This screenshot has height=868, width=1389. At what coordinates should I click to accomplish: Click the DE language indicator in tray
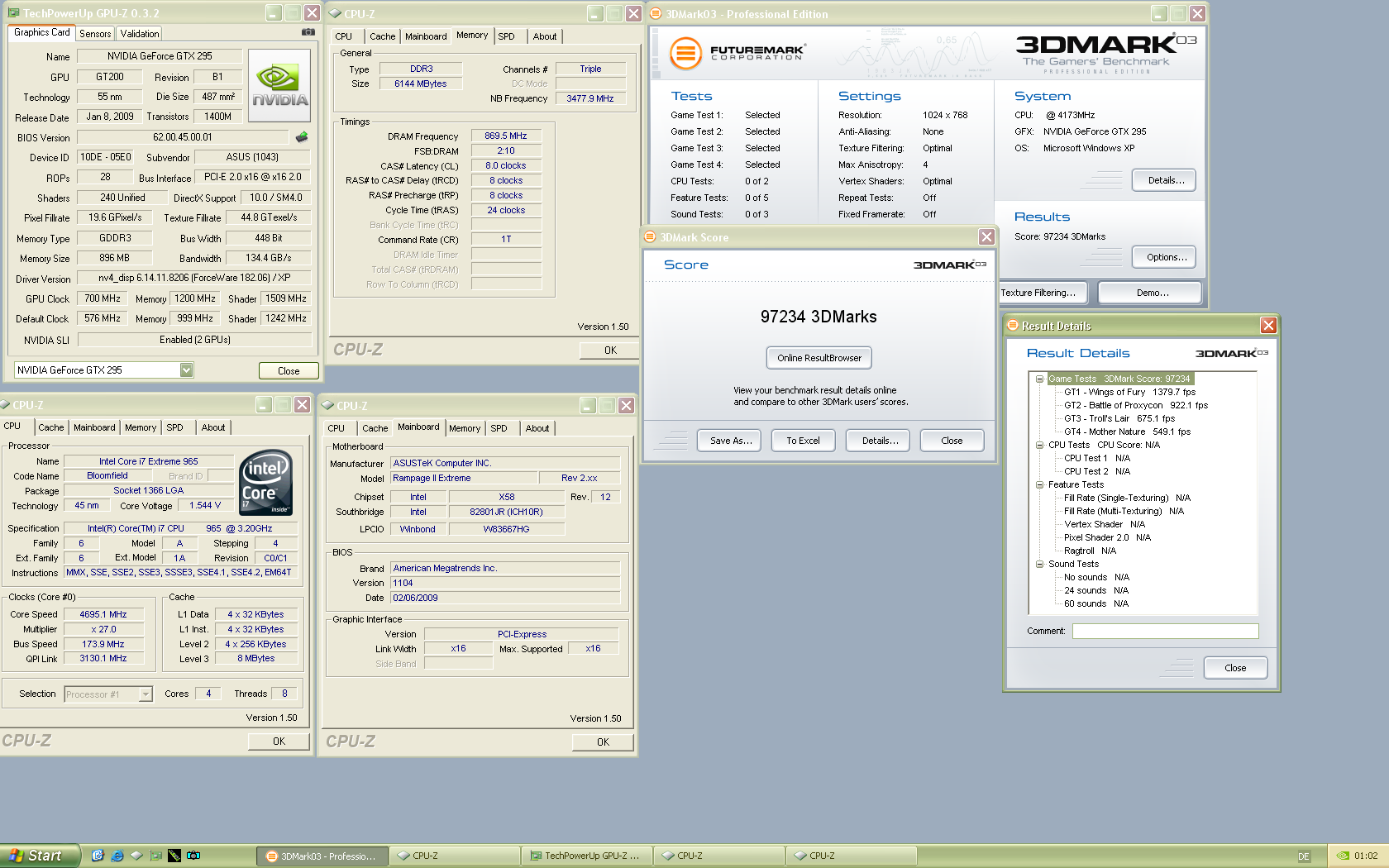(x=1304, y=856)
